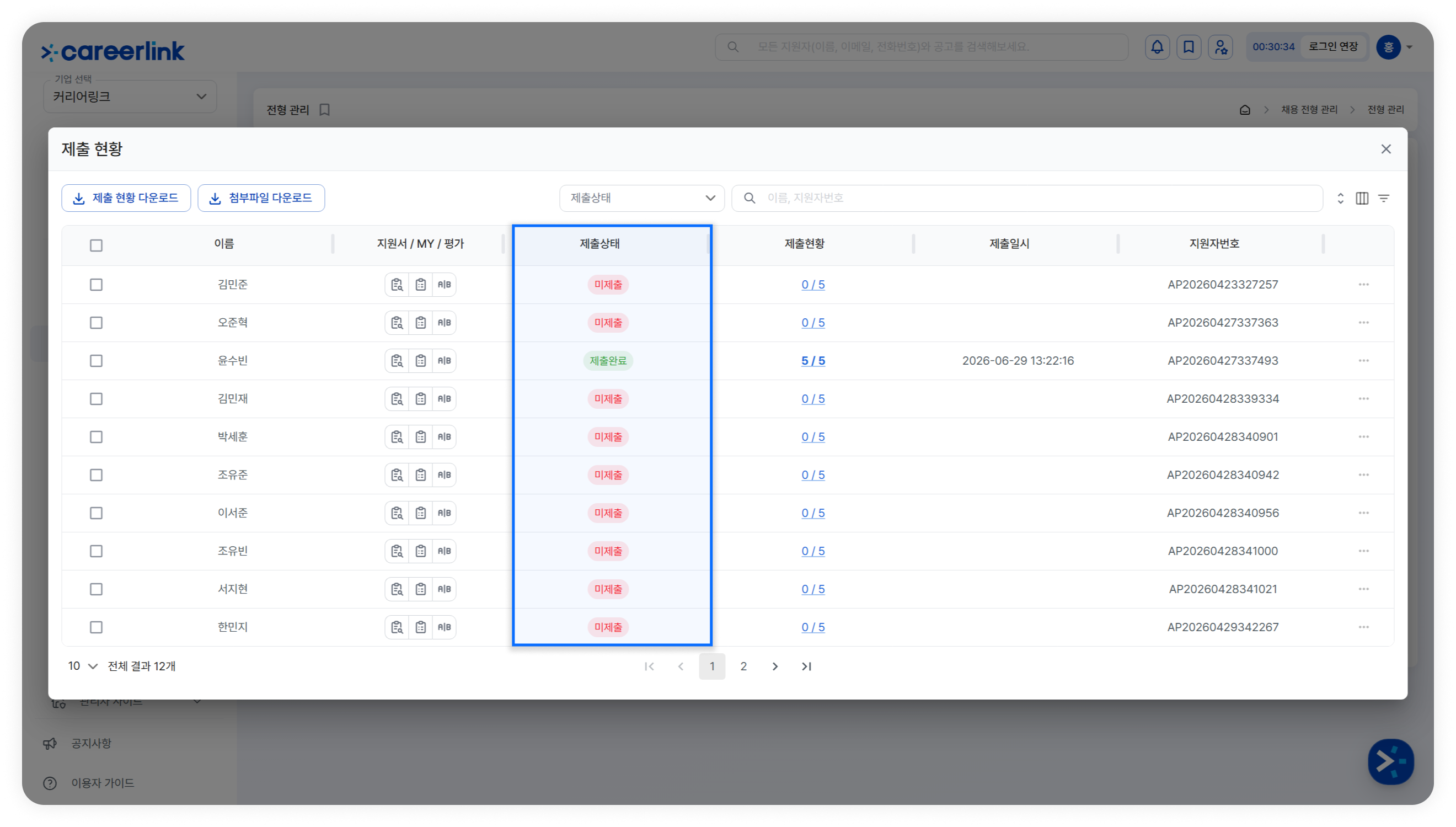The image size is (1456, 827).
Task: Open the resume view icon for 김민재
Action: coord(397,399)
